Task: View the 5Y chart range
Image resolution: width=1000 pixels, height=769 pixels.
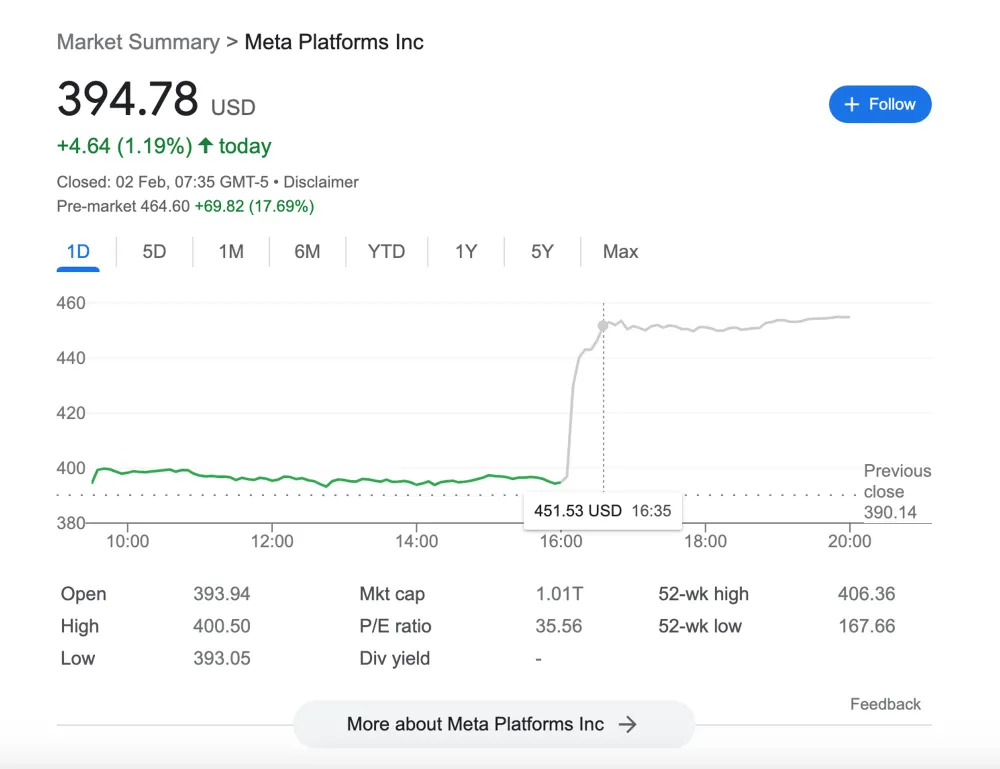Action: coord(542,252)
